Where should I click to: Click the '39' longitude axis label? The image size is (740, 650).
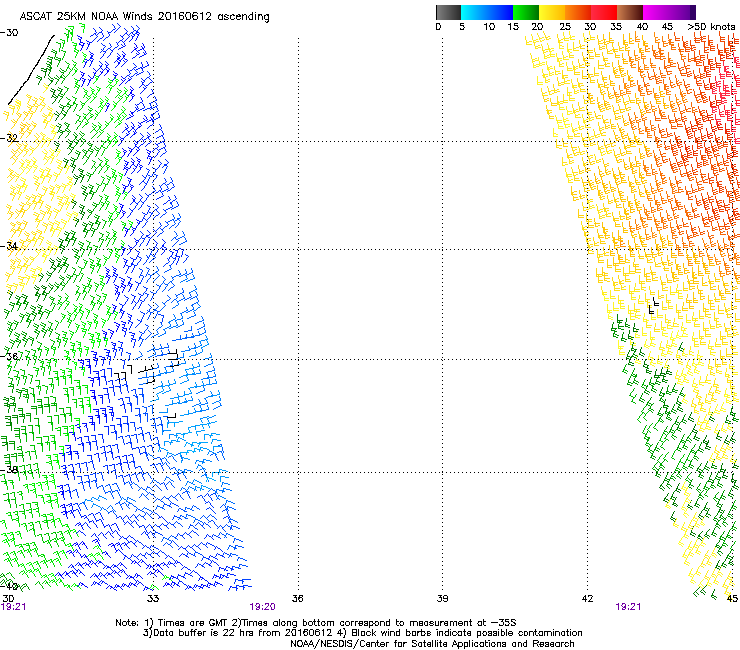tap(442, 599)
